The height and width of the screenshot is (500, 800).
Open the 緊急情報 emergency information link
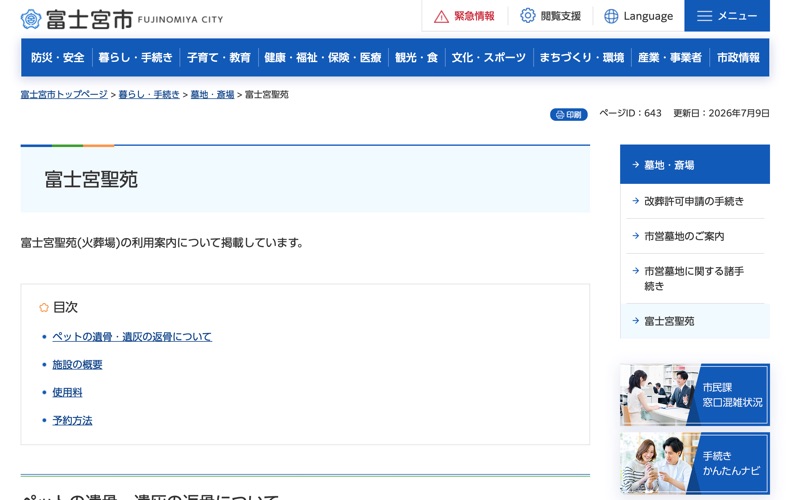point(464,16)
